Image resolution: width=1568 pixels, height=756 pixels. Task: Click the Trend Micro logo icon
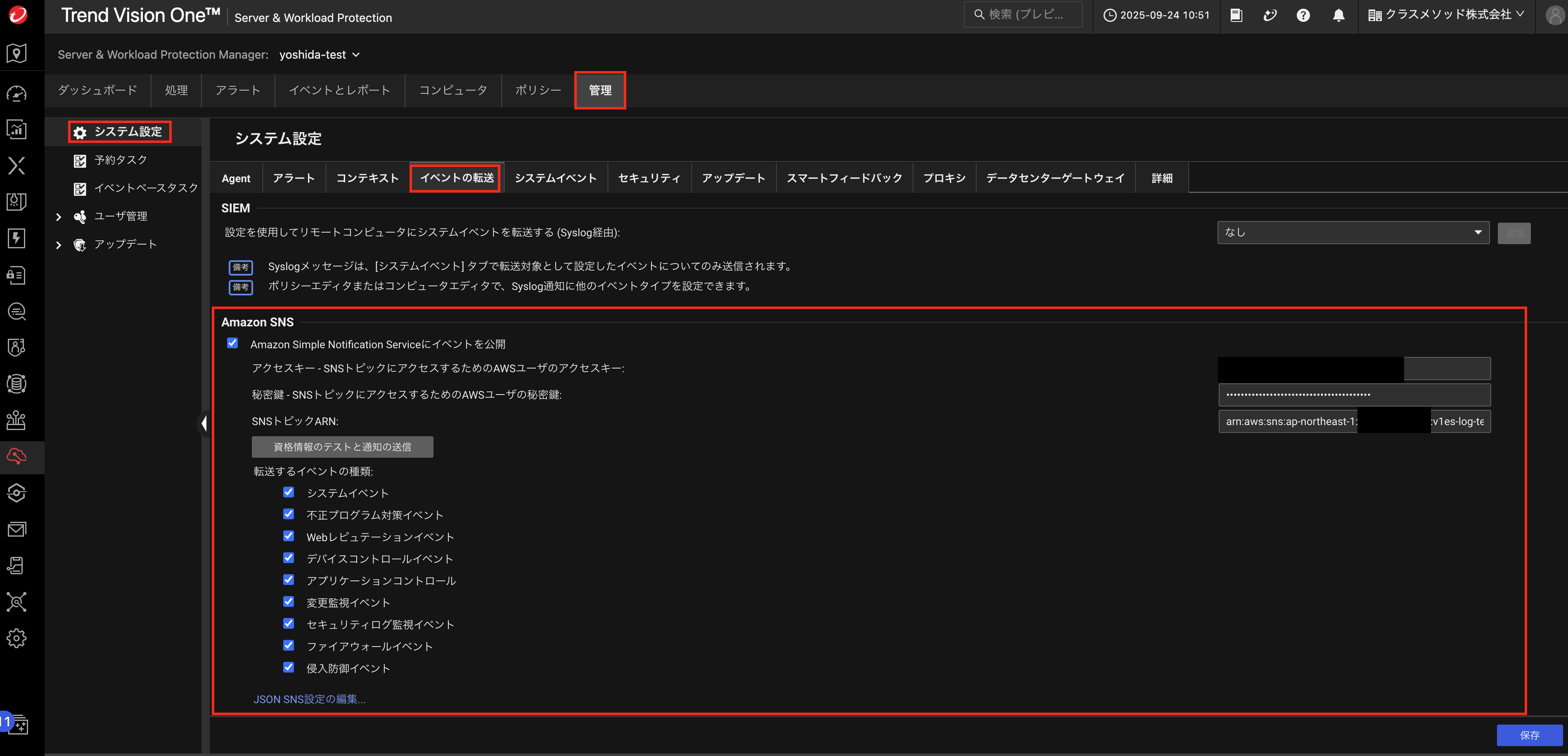pos(18,15)
